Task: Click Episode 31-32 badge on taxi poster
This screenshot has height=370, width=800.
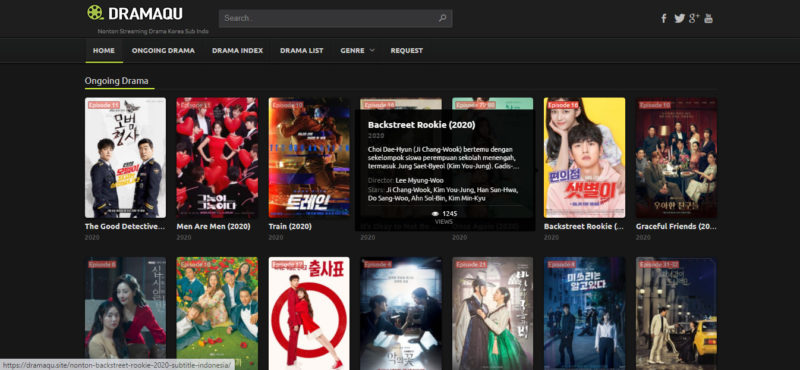Action: pyautogui.click(x=659, y=264)
